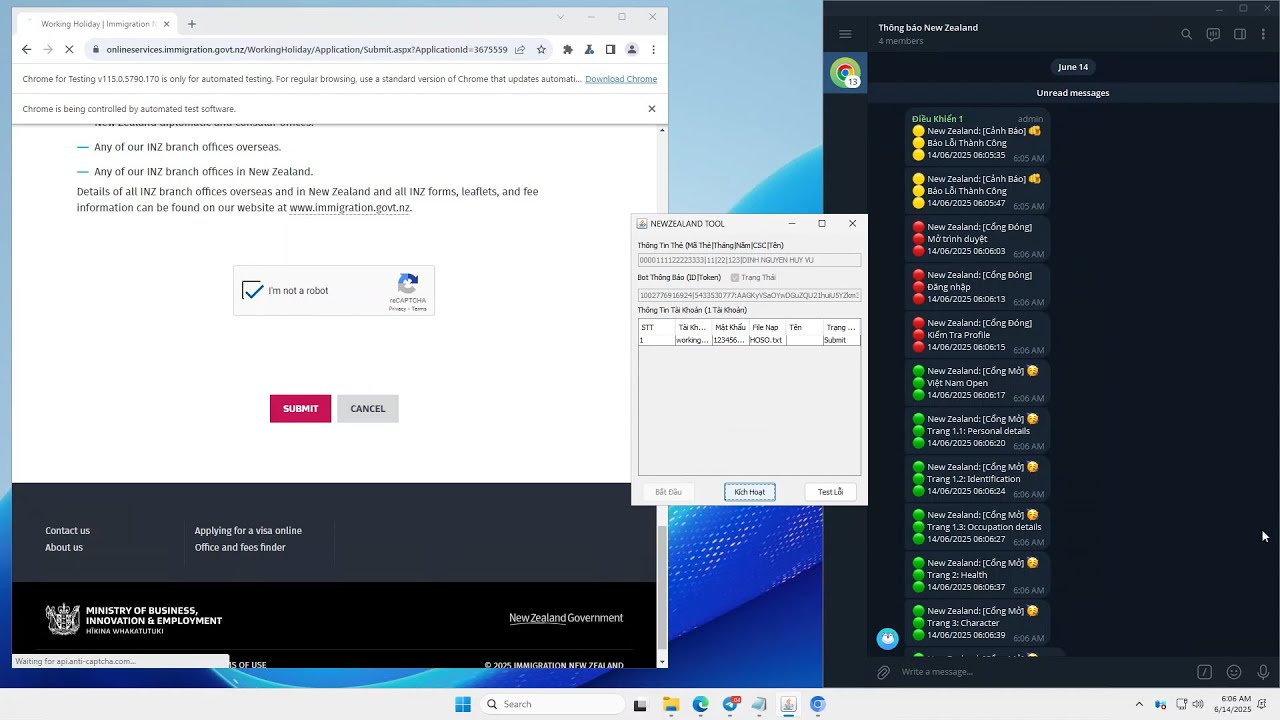
Task: Dismiss the automated test software infobar
Action: pos(652,108)
